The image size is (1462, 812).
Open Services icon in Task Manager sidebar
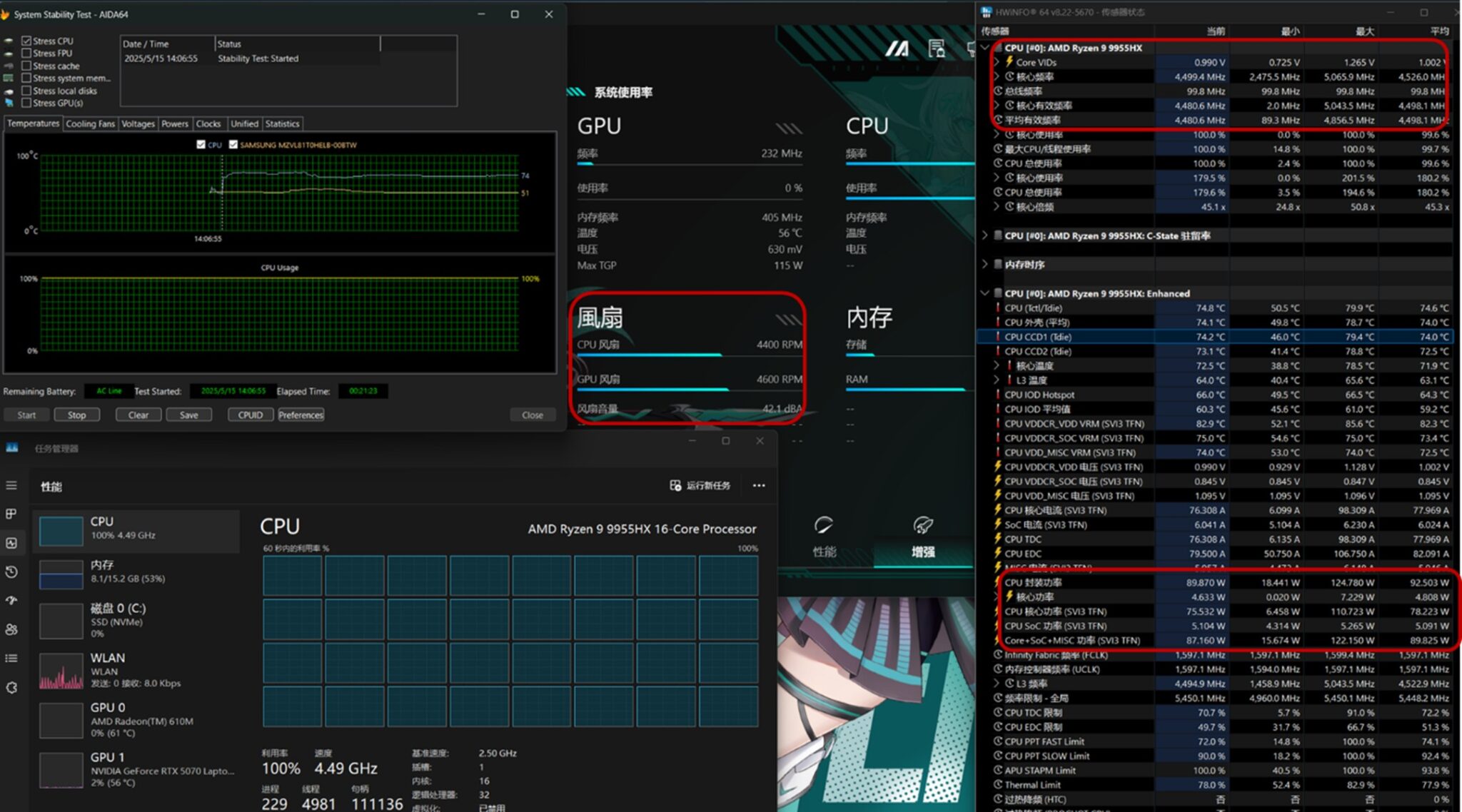[11, 688]
